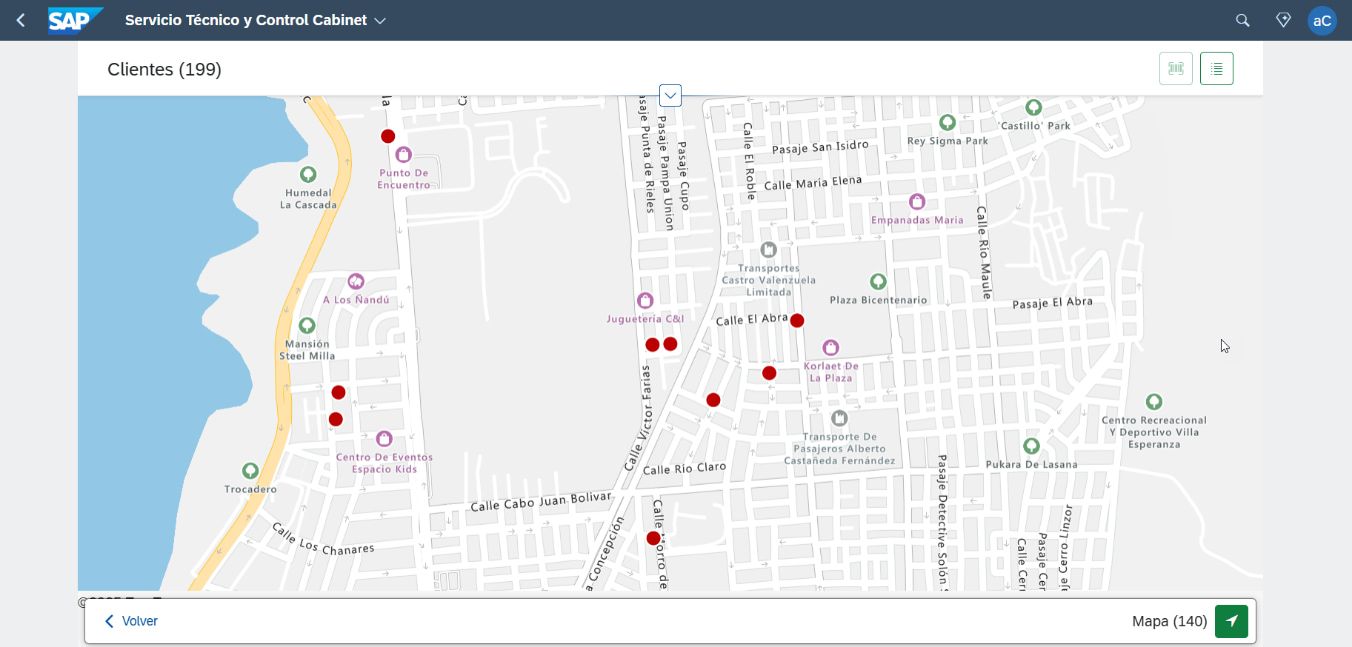
Task: Click Calle Maria Elena street label
Action: tap(813, 183)
